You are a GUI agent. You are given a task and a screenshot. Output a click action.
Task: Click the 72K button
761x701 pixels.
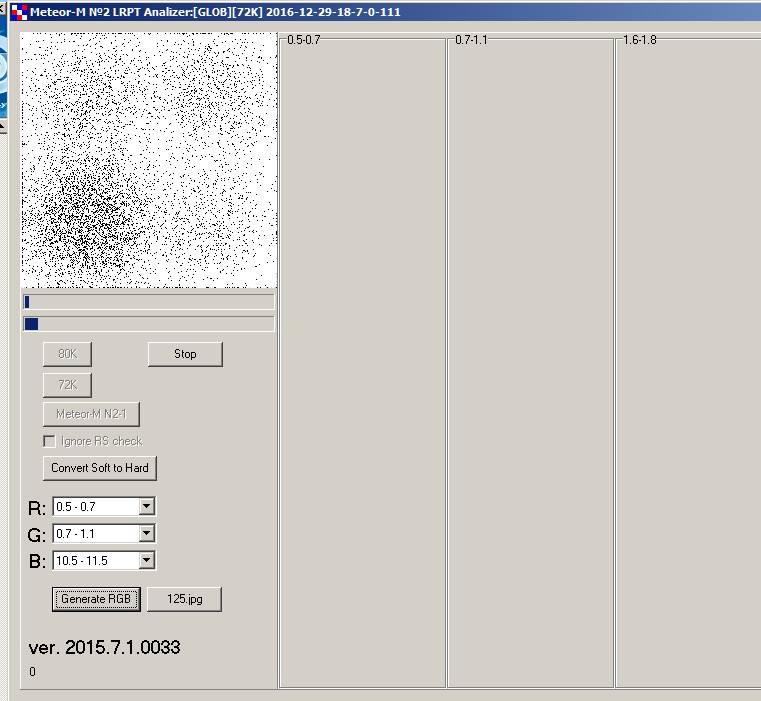(x=67, y=385)
